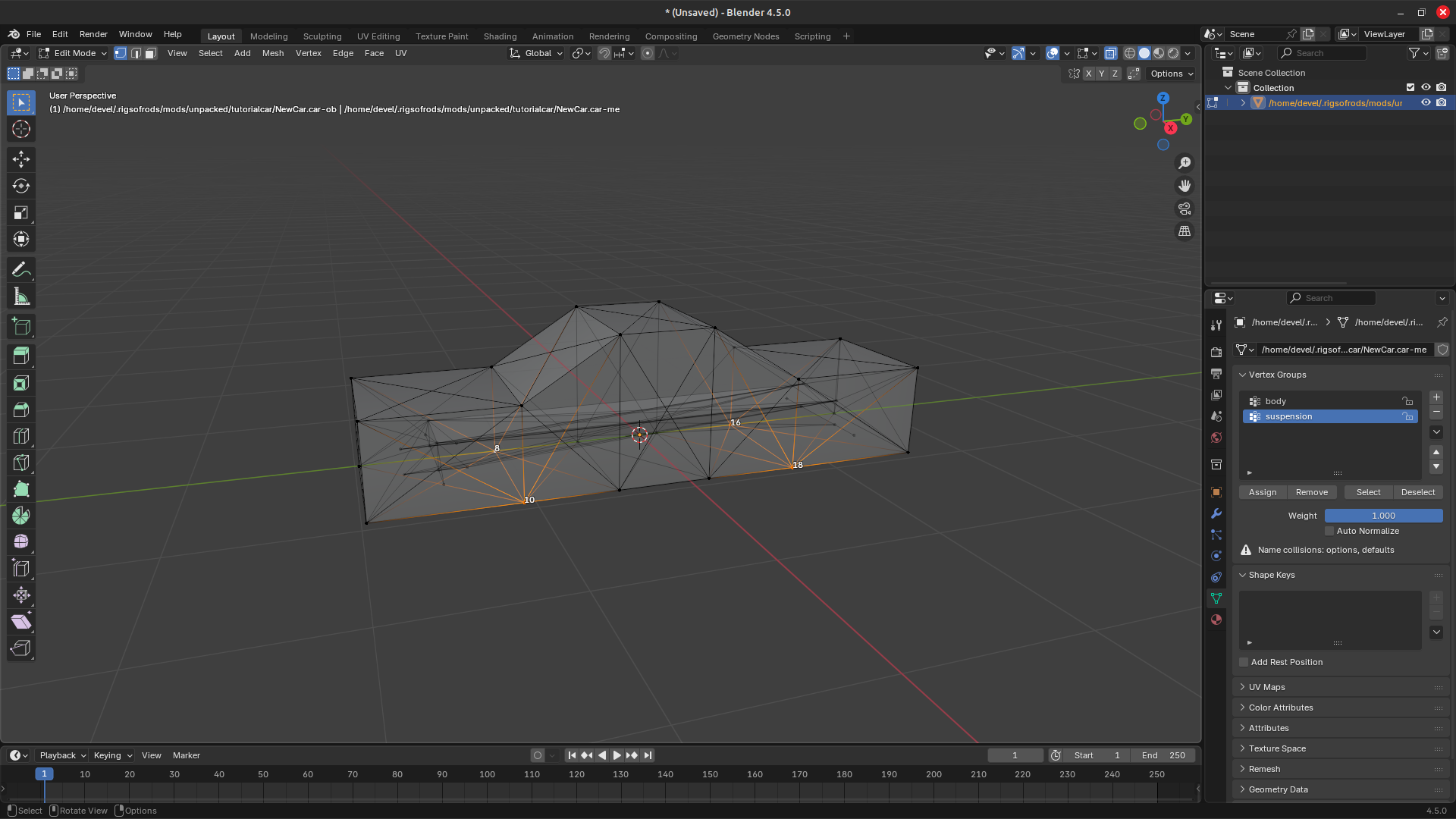Image resolution: width=1456 pixels, height=819 pixels.
Task: Click the End frame field
Action: 1164,755
